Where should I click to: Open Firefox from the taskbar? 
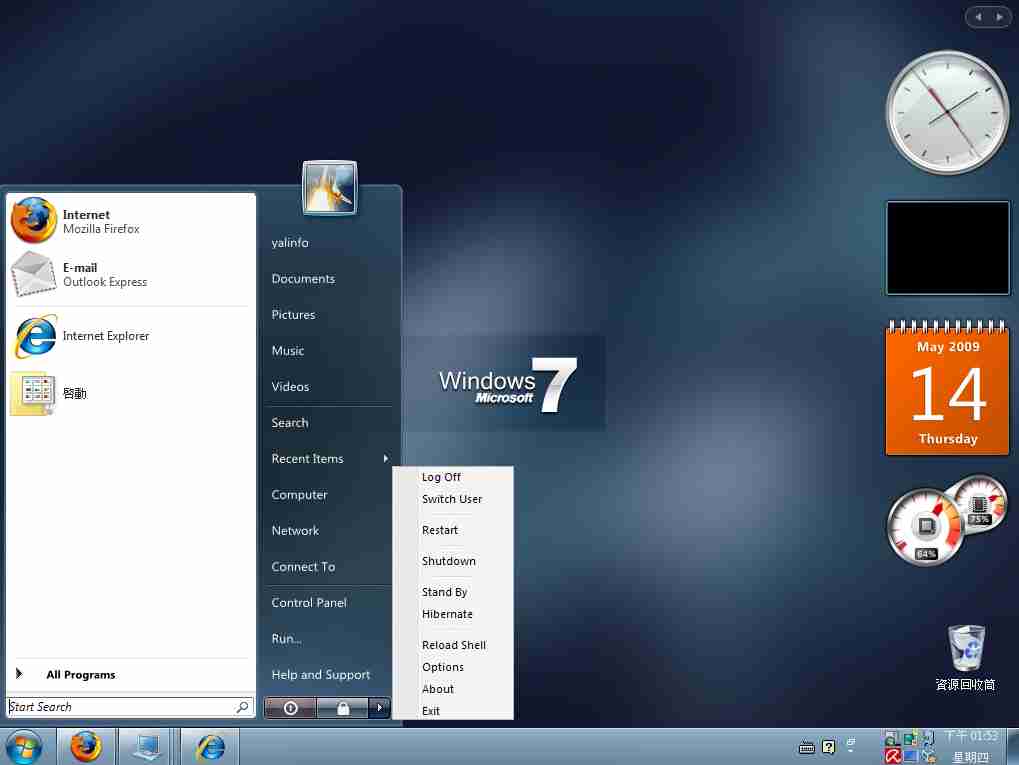[86, 746]
